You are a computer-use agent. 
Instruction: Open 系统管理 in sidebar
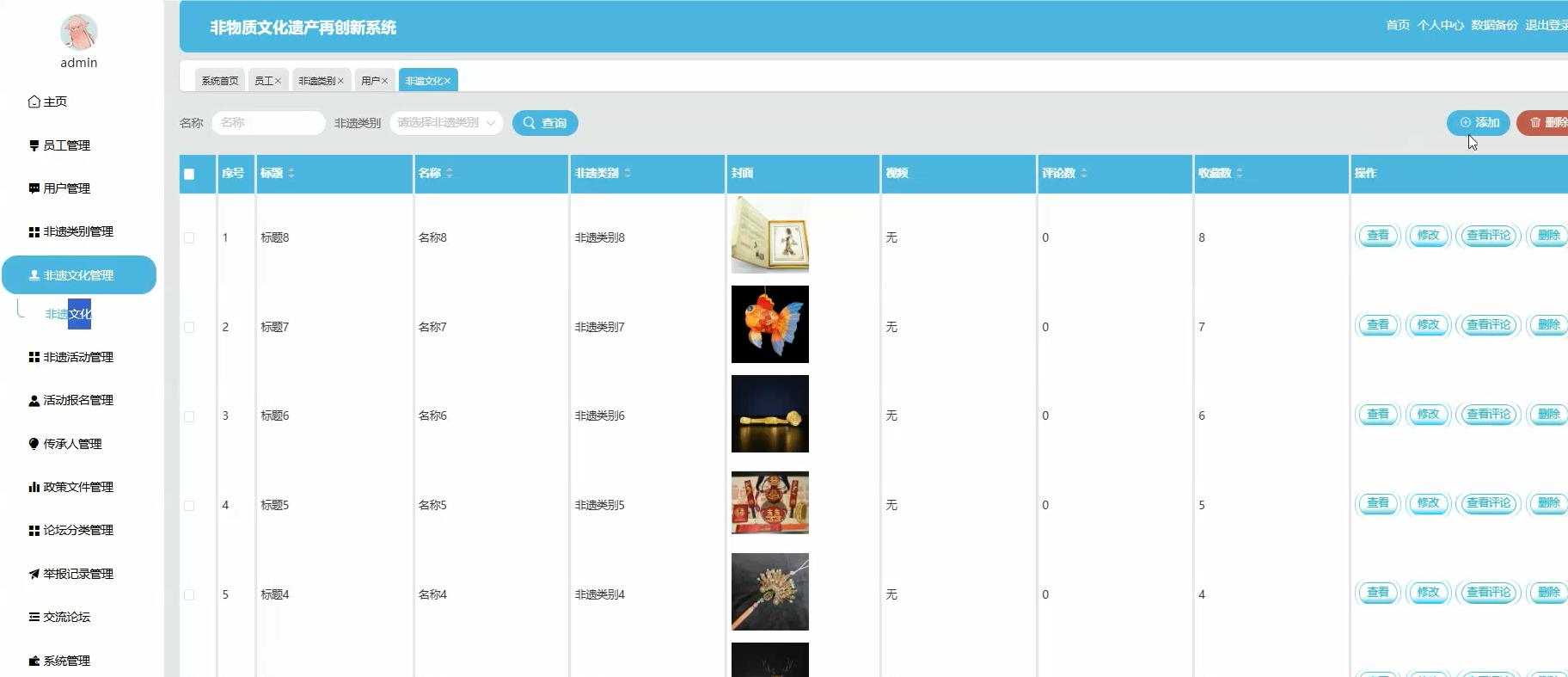[x=59, y=661]
